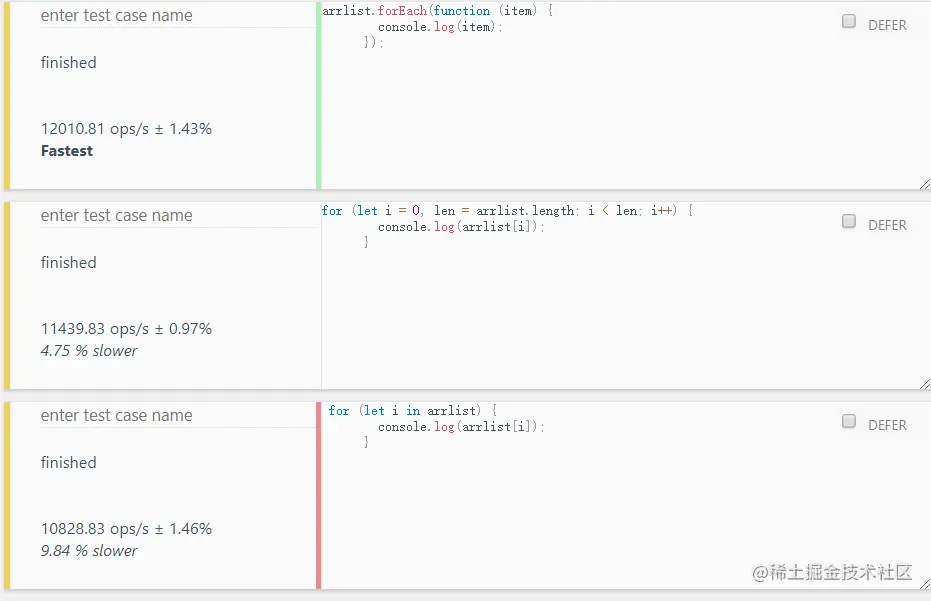Click the resize corner of the for-in code box
The image size is (931, 601).
[x=924, y=584]
